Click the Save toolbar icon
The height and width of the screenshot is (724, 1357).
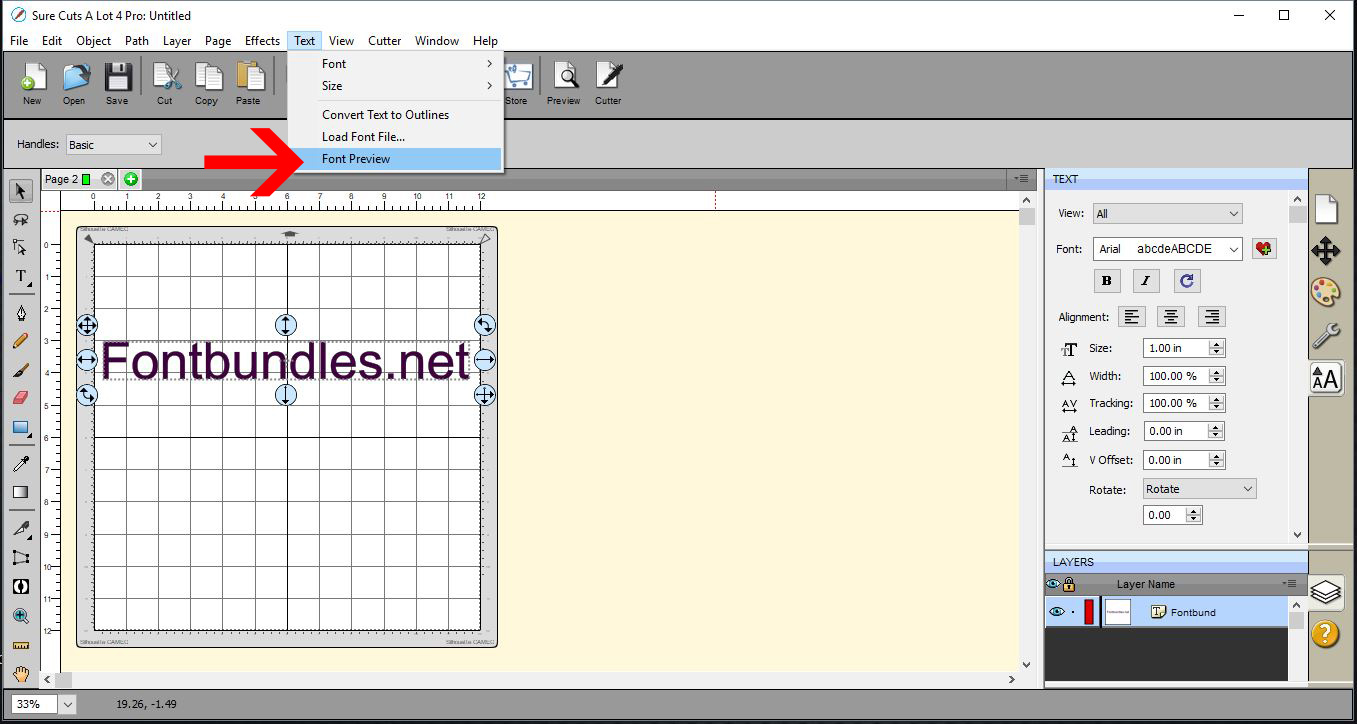tap(117, 82)
